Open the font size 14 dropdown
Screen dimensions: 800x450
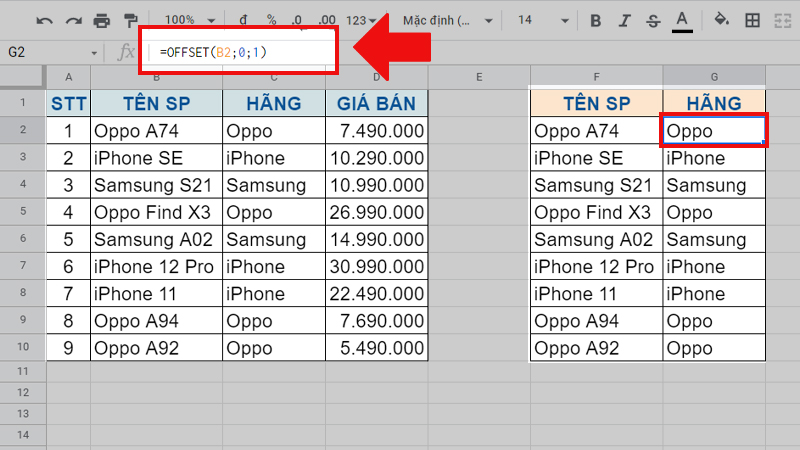click(542, 20)
